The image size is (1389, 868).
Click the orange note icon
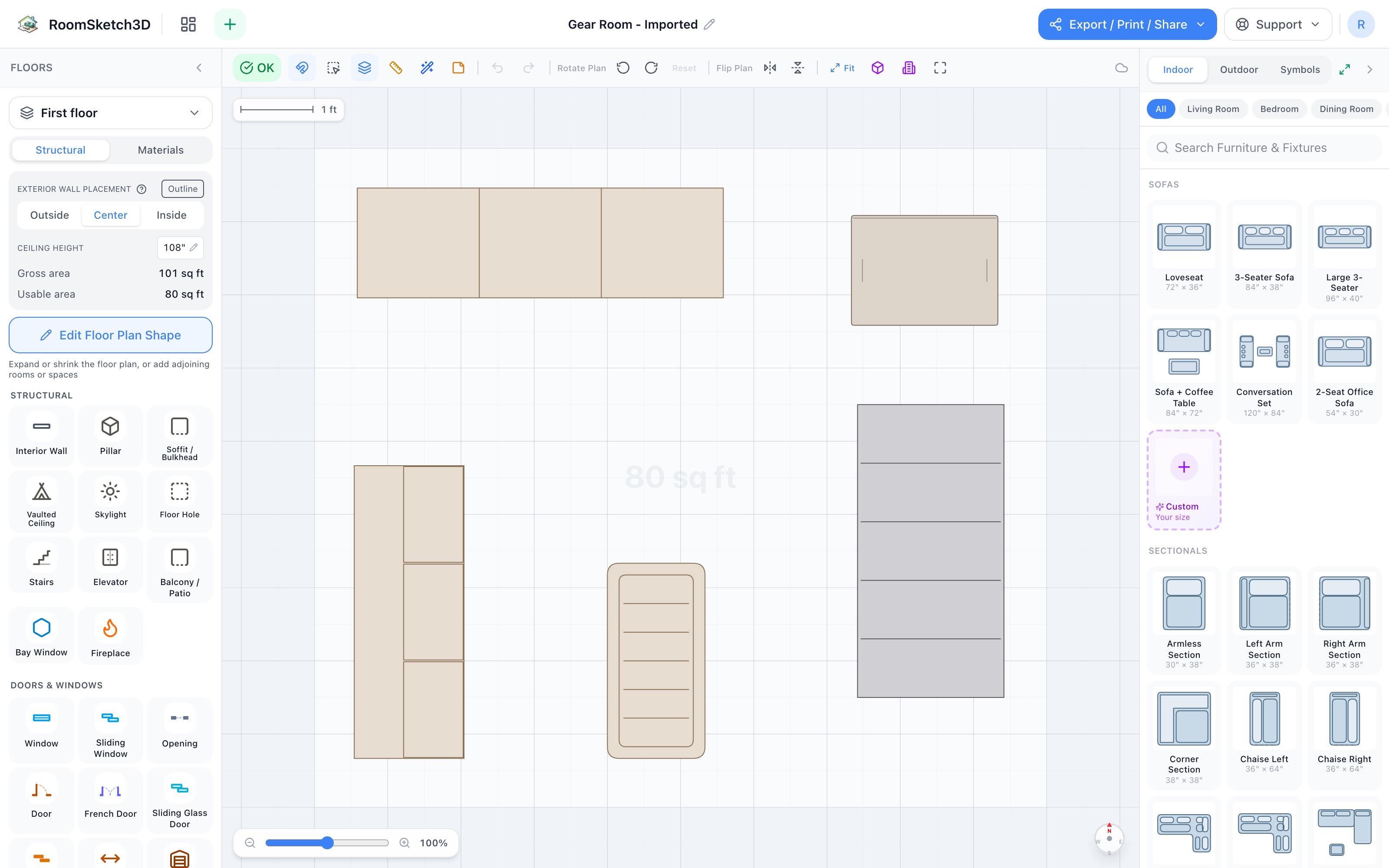coord(458,68)
